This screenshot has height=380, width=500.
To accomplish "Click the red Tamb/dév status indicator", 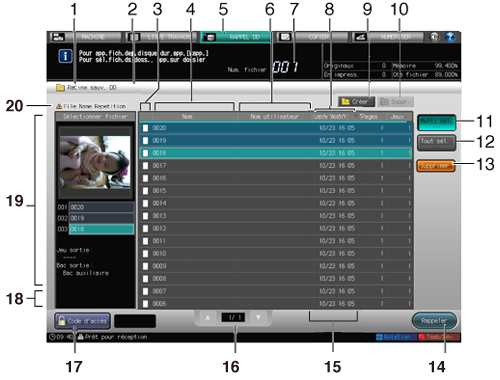I will [439, 337].
